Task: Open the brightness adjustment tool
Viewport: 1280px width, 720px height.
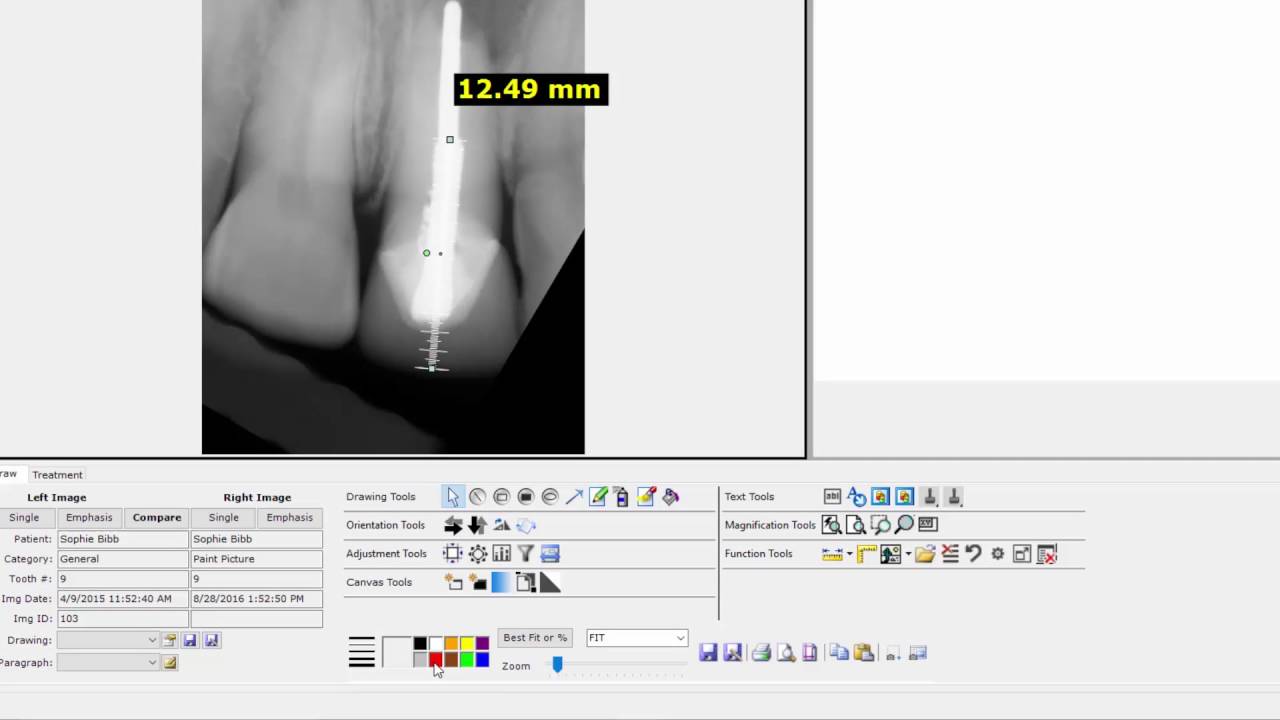Action: point(477,554)
